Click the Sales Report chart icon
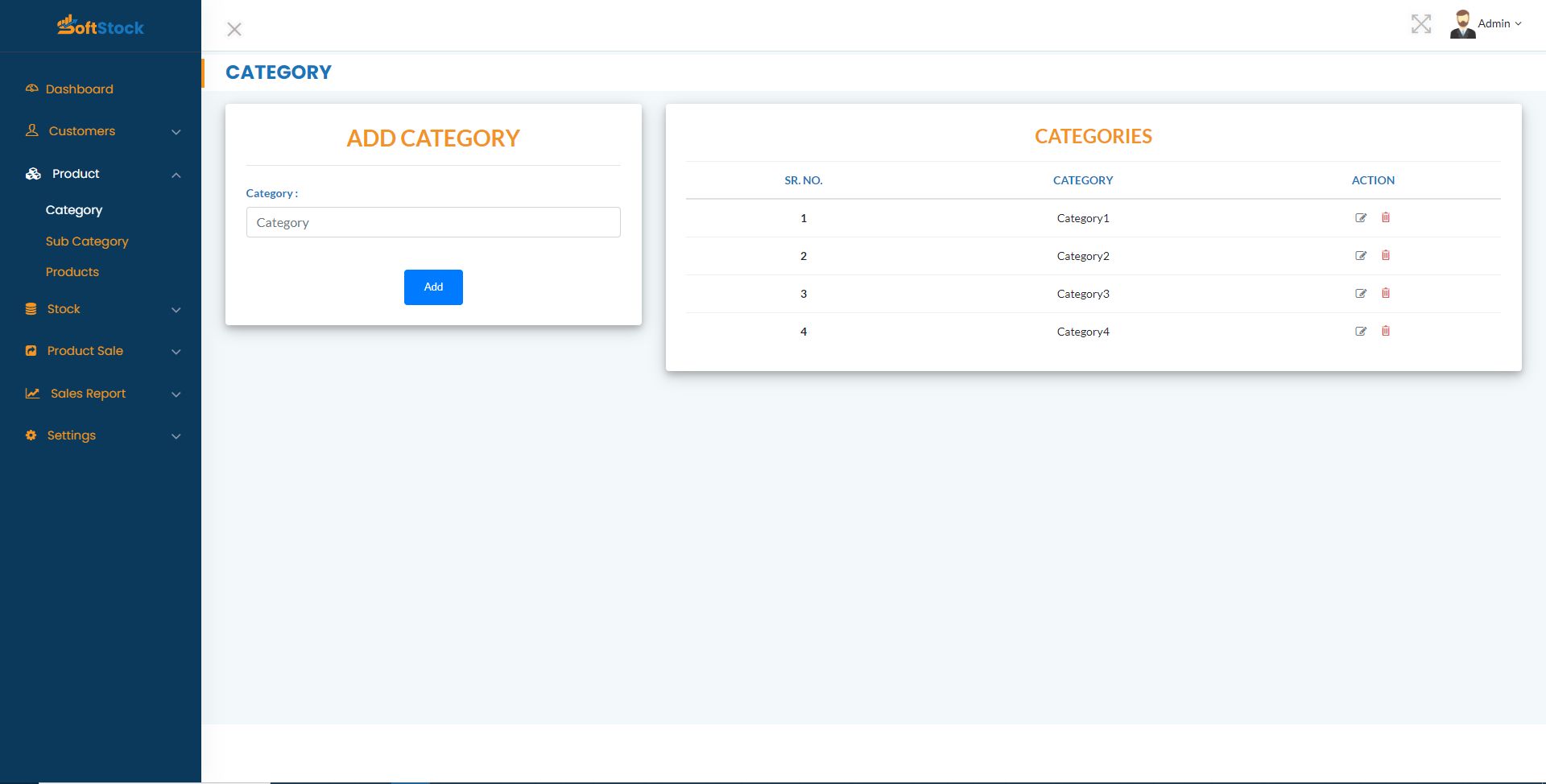1546x784 pixels. (32, 394)
